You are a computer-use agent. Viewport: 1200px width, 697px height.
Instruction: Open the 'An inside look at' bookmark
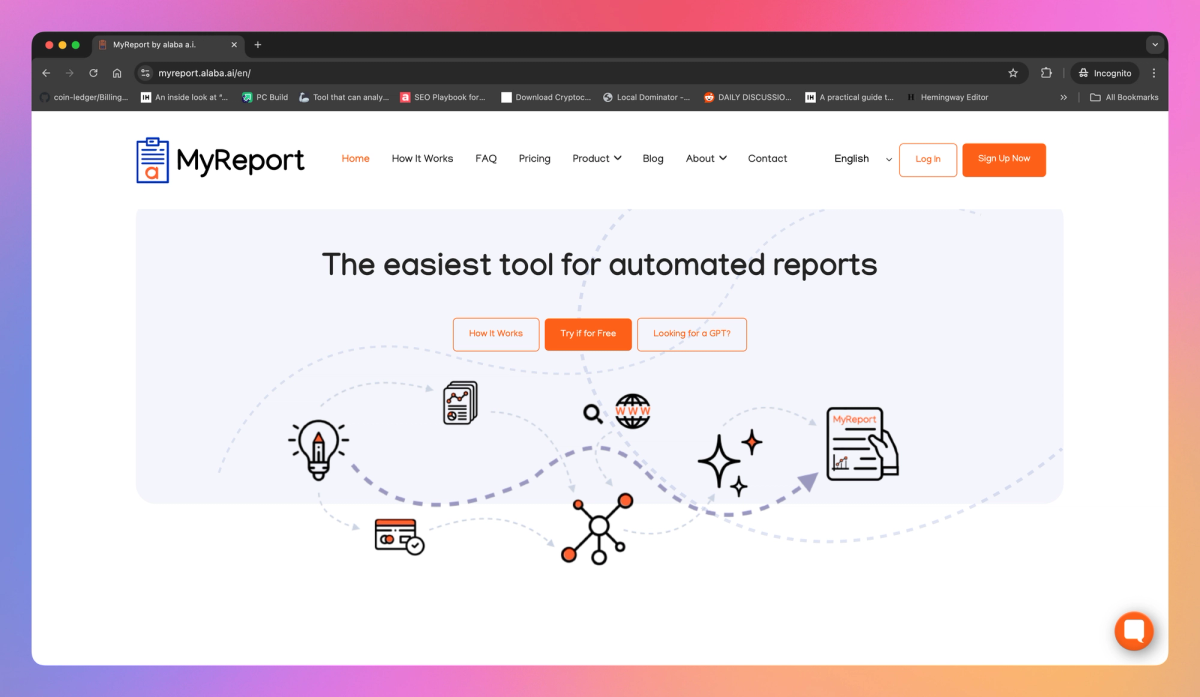(x=185, y=97)
